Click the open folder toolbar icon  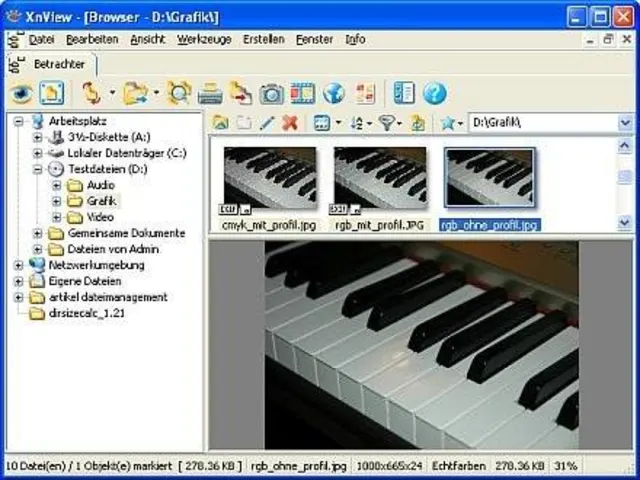click(136, 93)
